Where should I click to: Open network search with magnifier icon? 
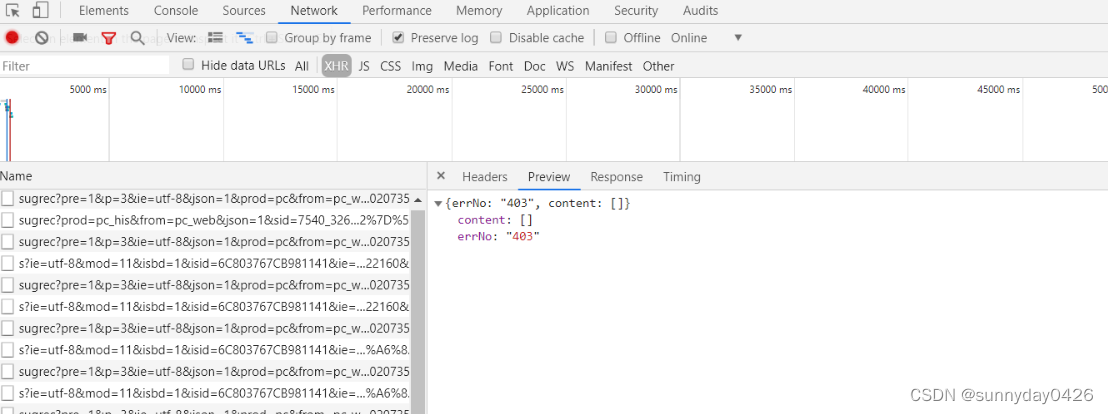click(138, 38)
